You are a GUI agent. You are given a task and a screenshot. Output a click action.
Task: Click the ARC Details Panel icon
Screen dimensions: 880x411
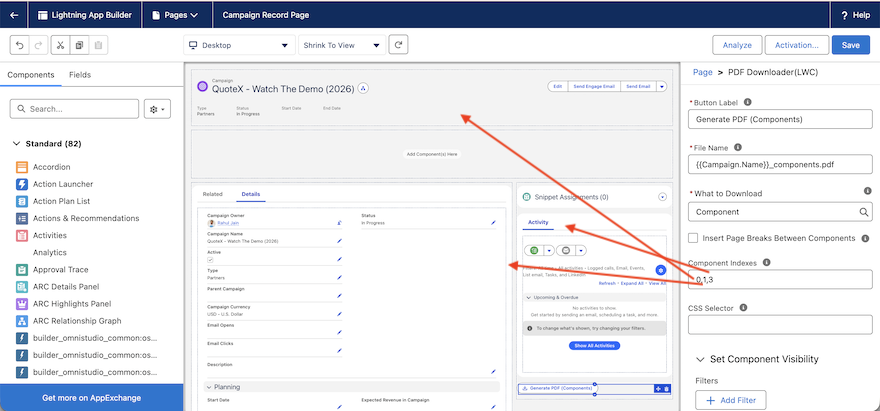click(x=22, y=287)
